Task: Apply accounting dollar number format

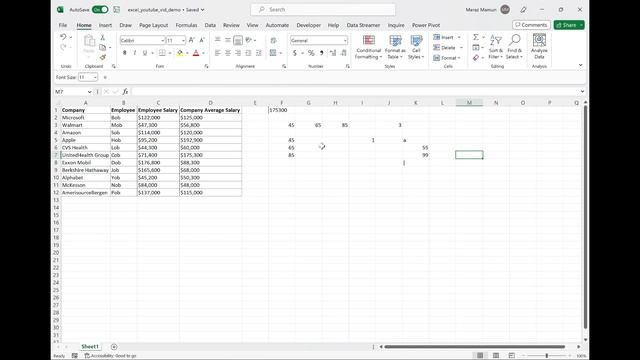Action: click(x=295, y=53)
